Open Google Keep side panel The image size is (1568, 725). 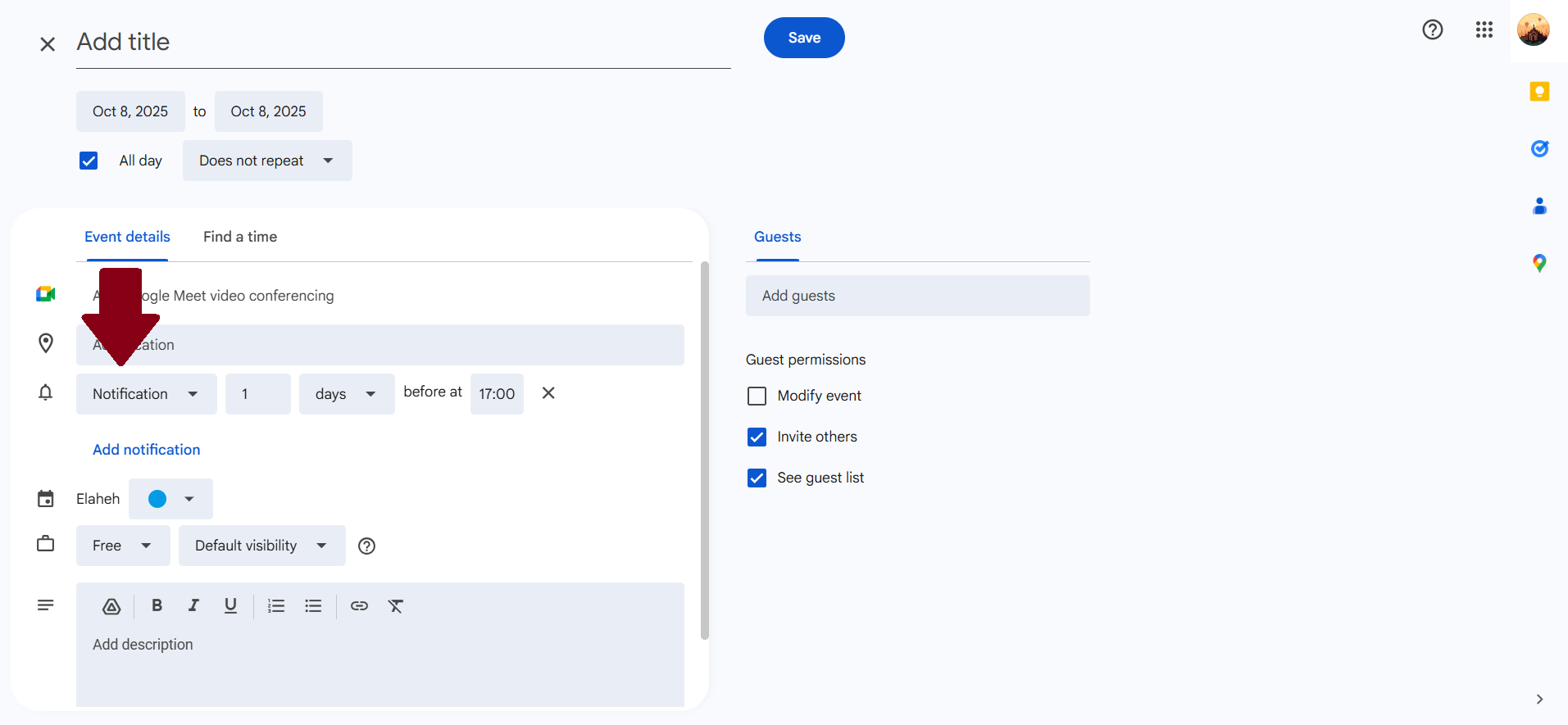(1539, 91)
